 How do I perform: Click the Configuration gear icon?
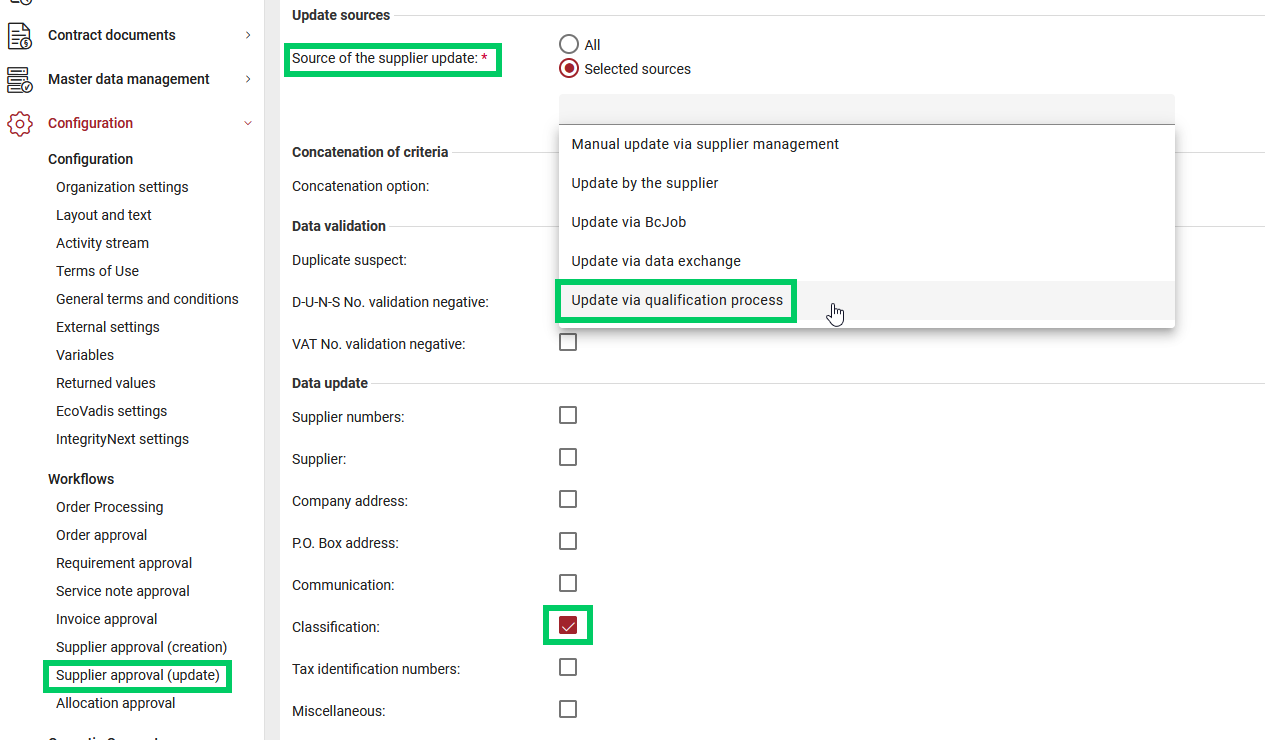[19, 124]
